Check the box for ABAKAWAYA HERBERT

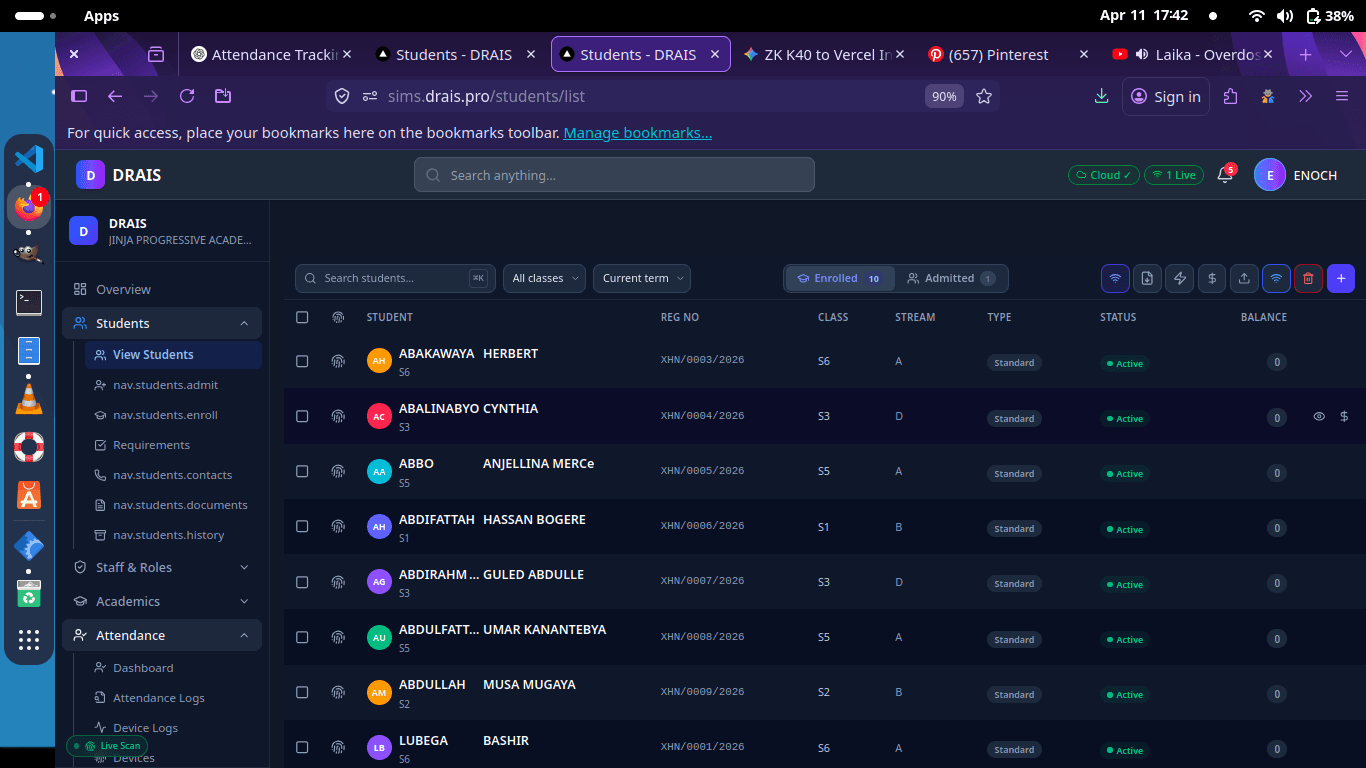point(302,361)
